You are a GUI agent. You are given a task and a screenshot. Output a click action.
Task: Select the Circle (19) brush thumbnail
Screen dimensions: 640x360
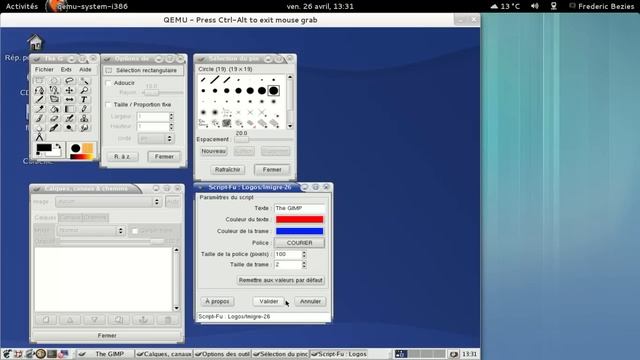(x=273, y=91)
